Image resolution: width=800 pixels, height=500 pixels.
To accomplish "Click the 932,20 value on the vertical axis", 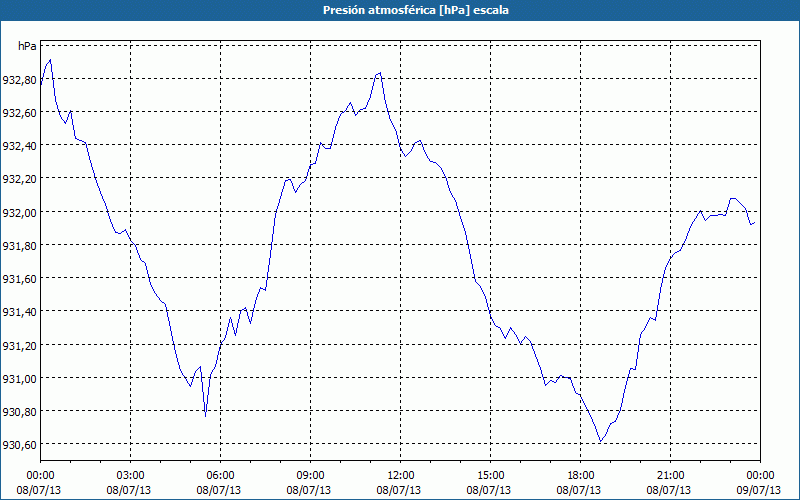I will 19,179.
